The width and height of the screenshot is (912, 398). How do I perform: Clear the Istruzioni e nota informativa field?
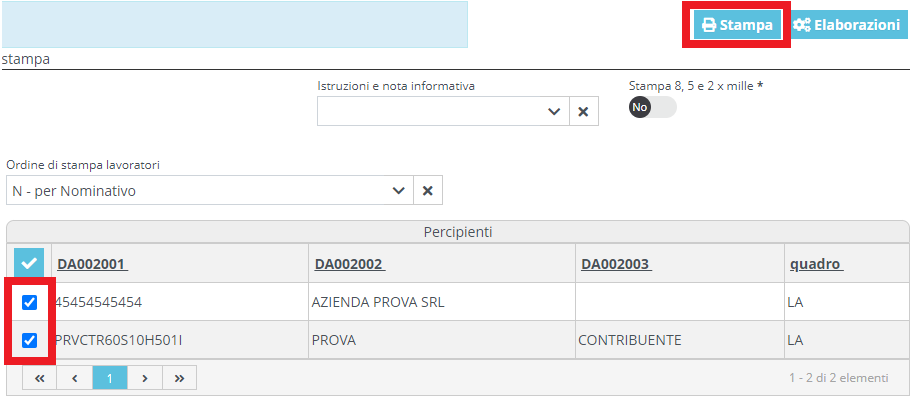click(583, 111)
